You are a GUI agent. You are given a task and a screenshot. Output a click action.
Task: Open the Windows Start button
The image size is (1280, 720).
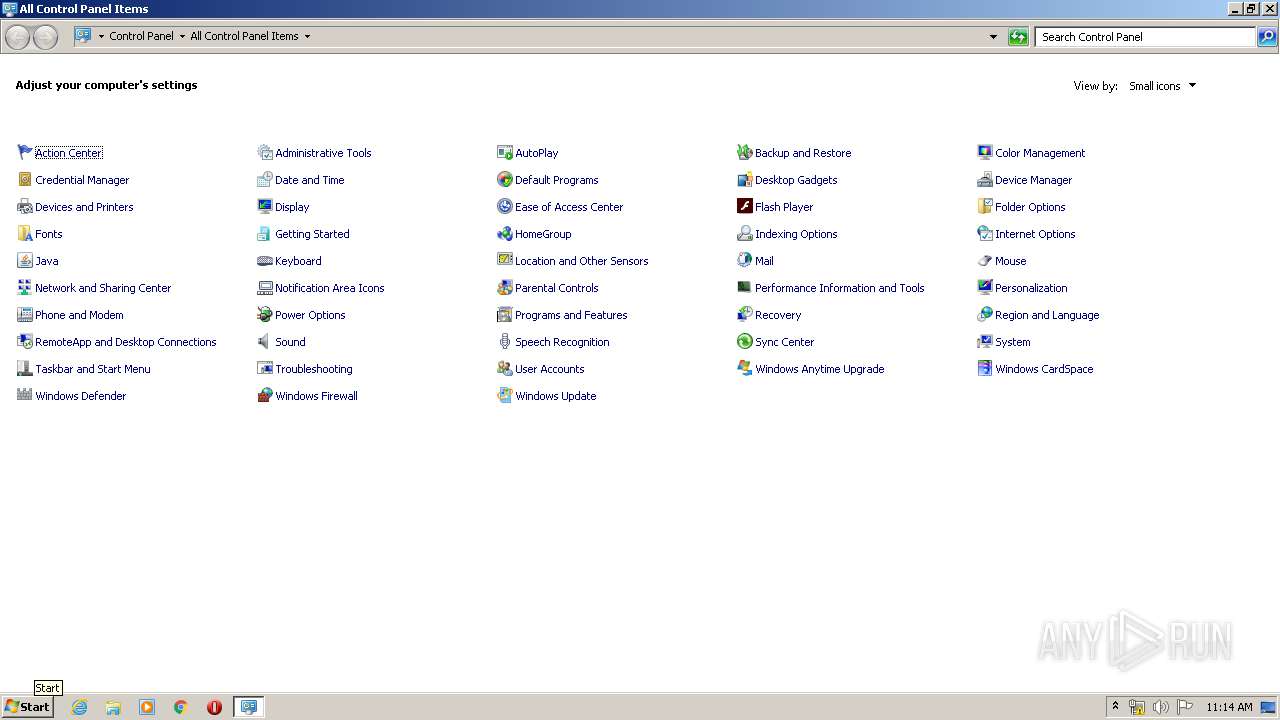click(27, 707)
